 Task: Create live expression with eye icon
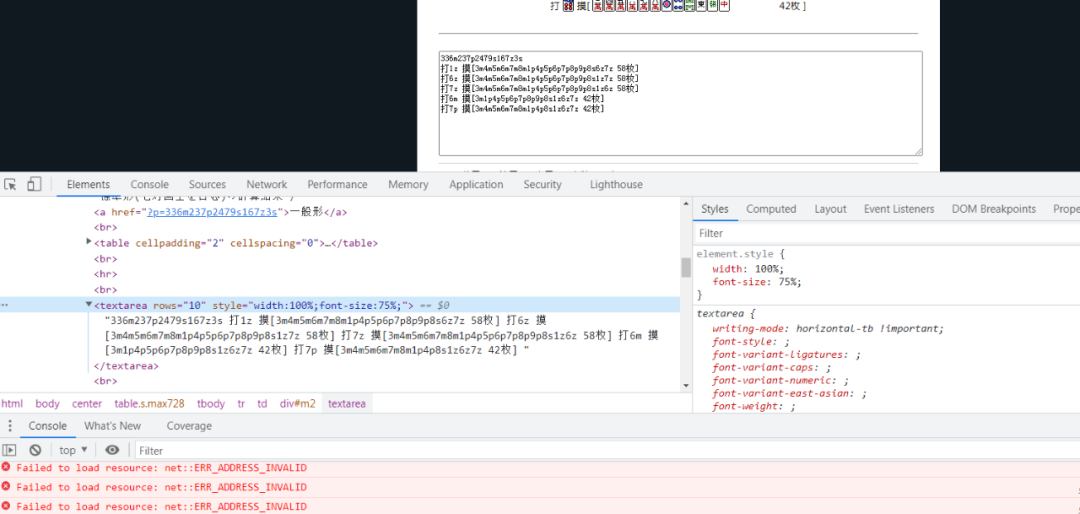point(112,450)
